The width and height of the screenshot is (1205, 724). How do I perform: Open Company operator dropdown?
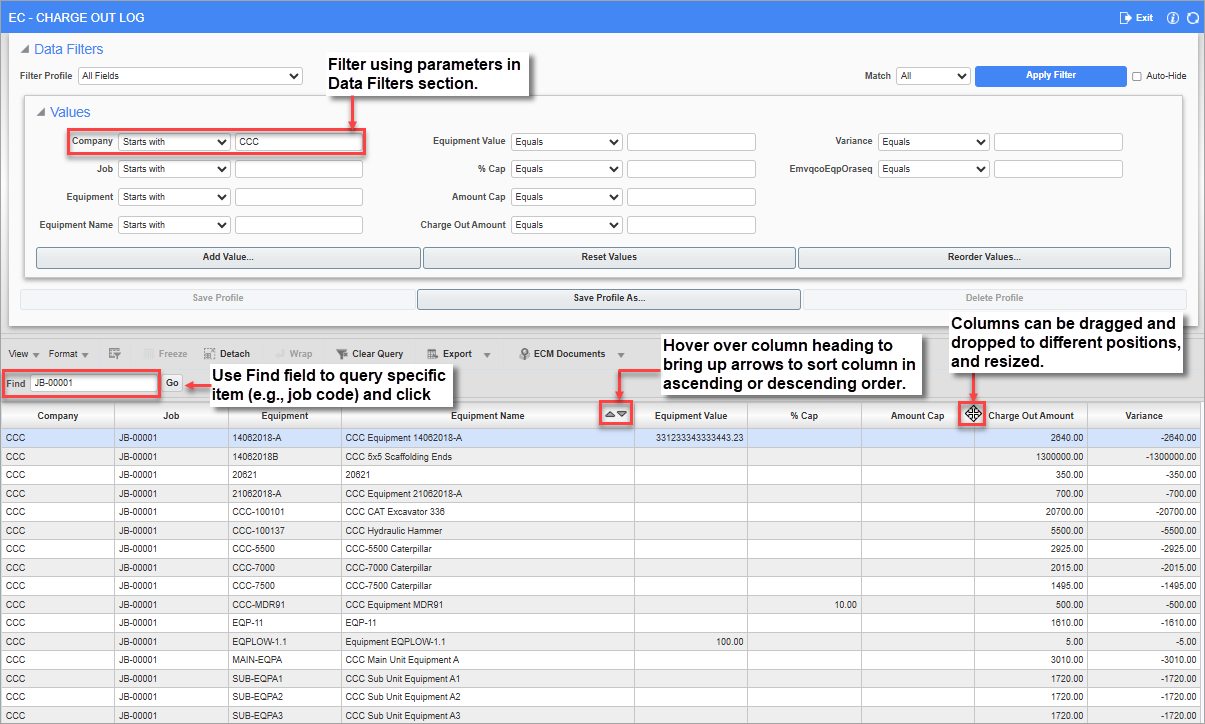pyautogui.click(x=174, y=142)
